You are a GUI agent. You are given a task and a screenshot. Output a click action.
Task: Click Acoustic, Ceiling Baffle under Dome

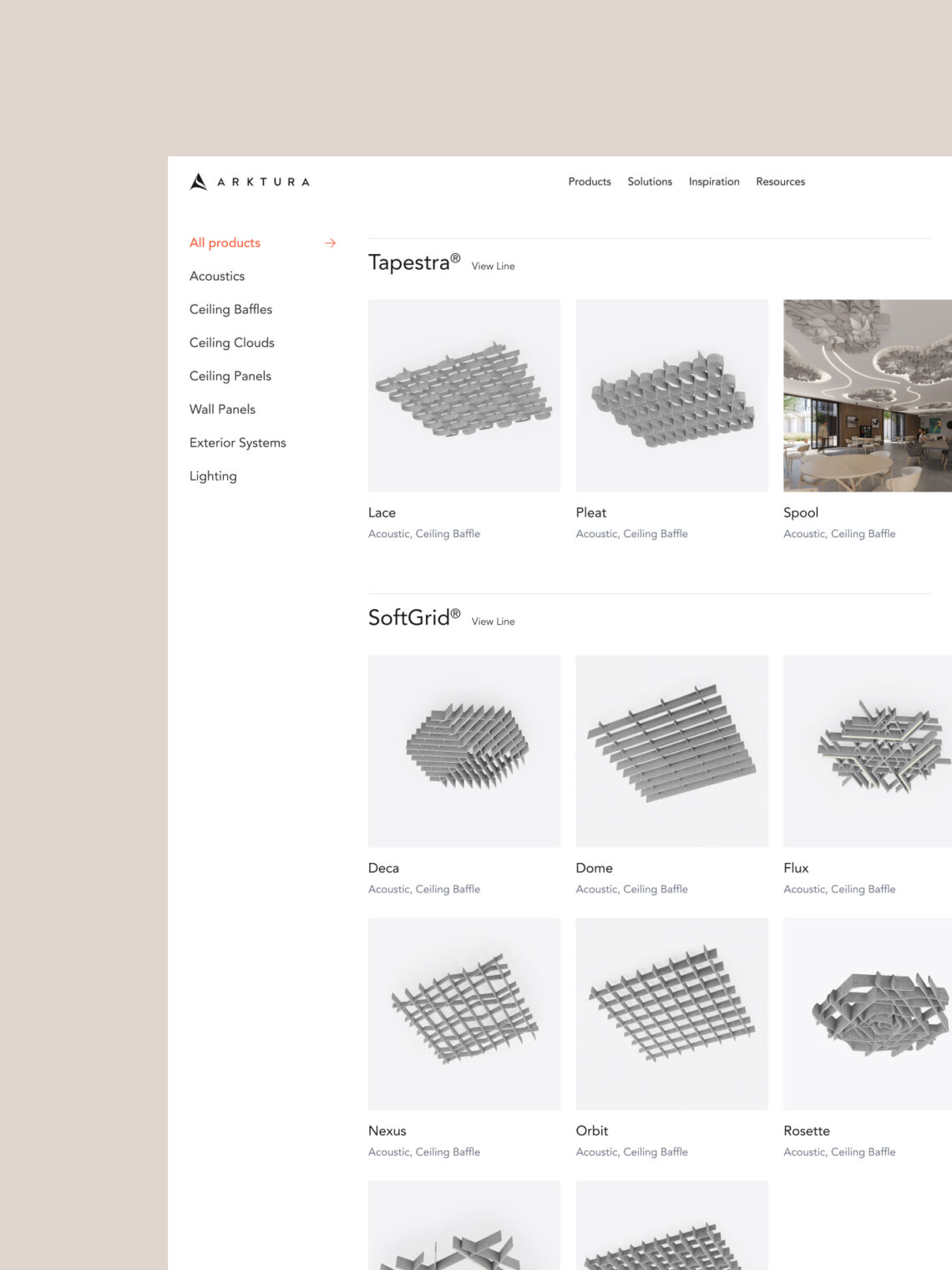(x=632, y=890)
